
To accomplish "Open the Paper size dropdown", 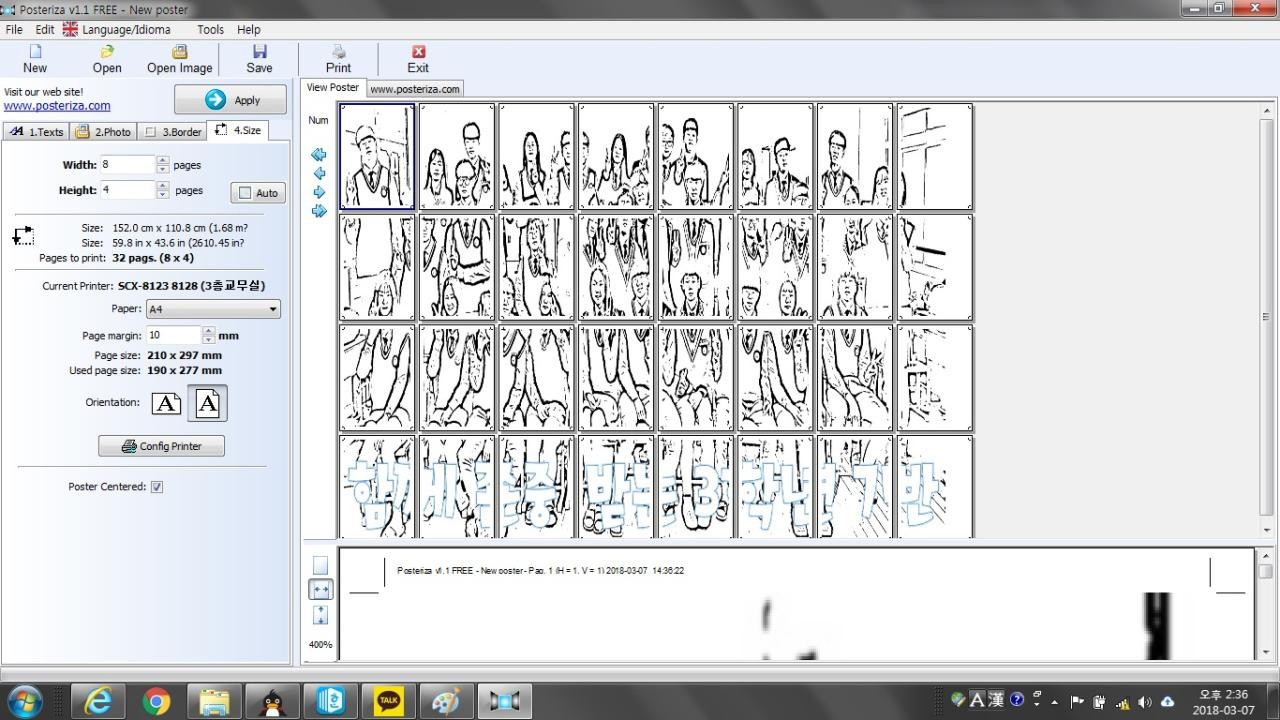I will click(273, 310).
